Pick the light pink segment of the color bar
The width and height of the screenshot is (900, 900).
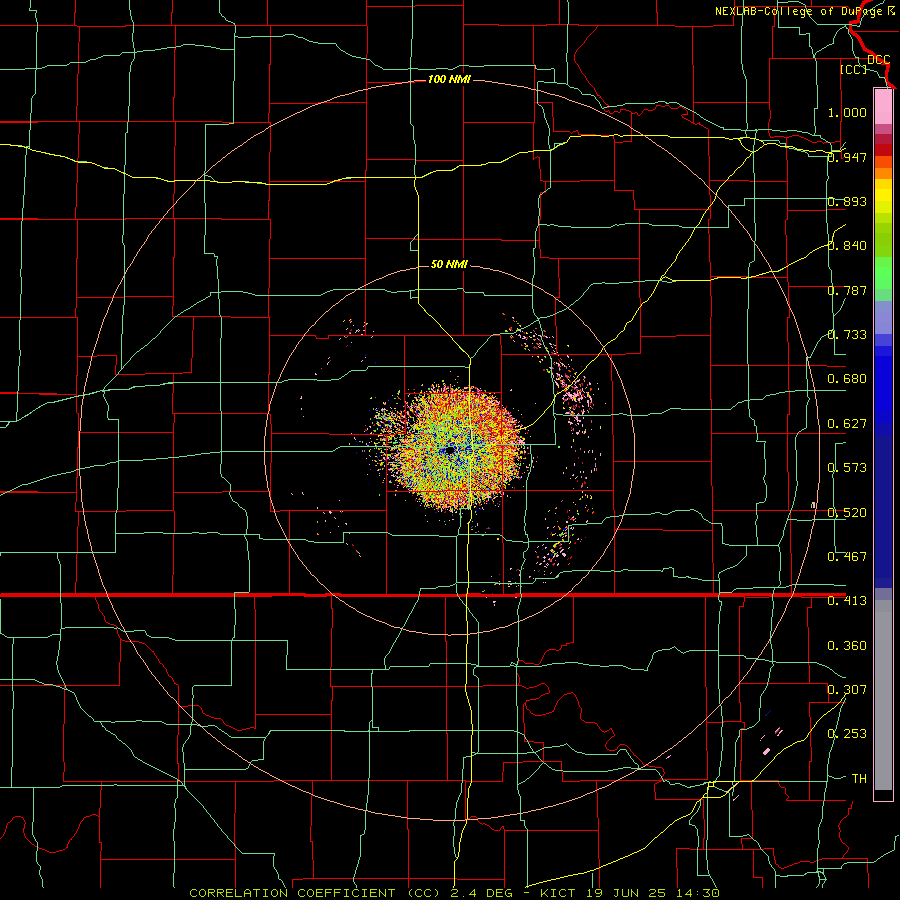(883, 106)
